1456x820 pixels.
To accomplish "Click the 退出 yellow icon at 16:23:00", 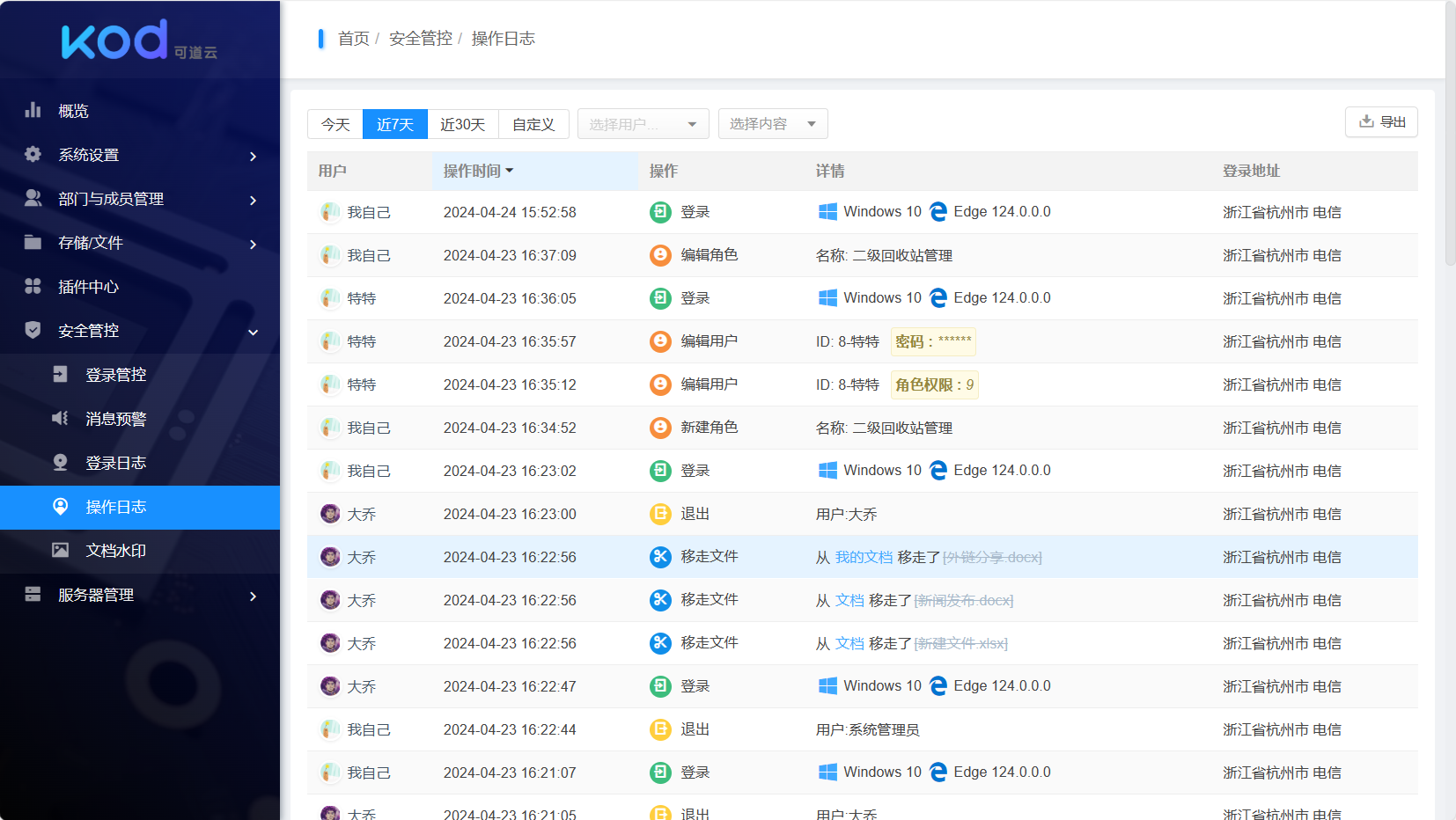I will point(660,514).
